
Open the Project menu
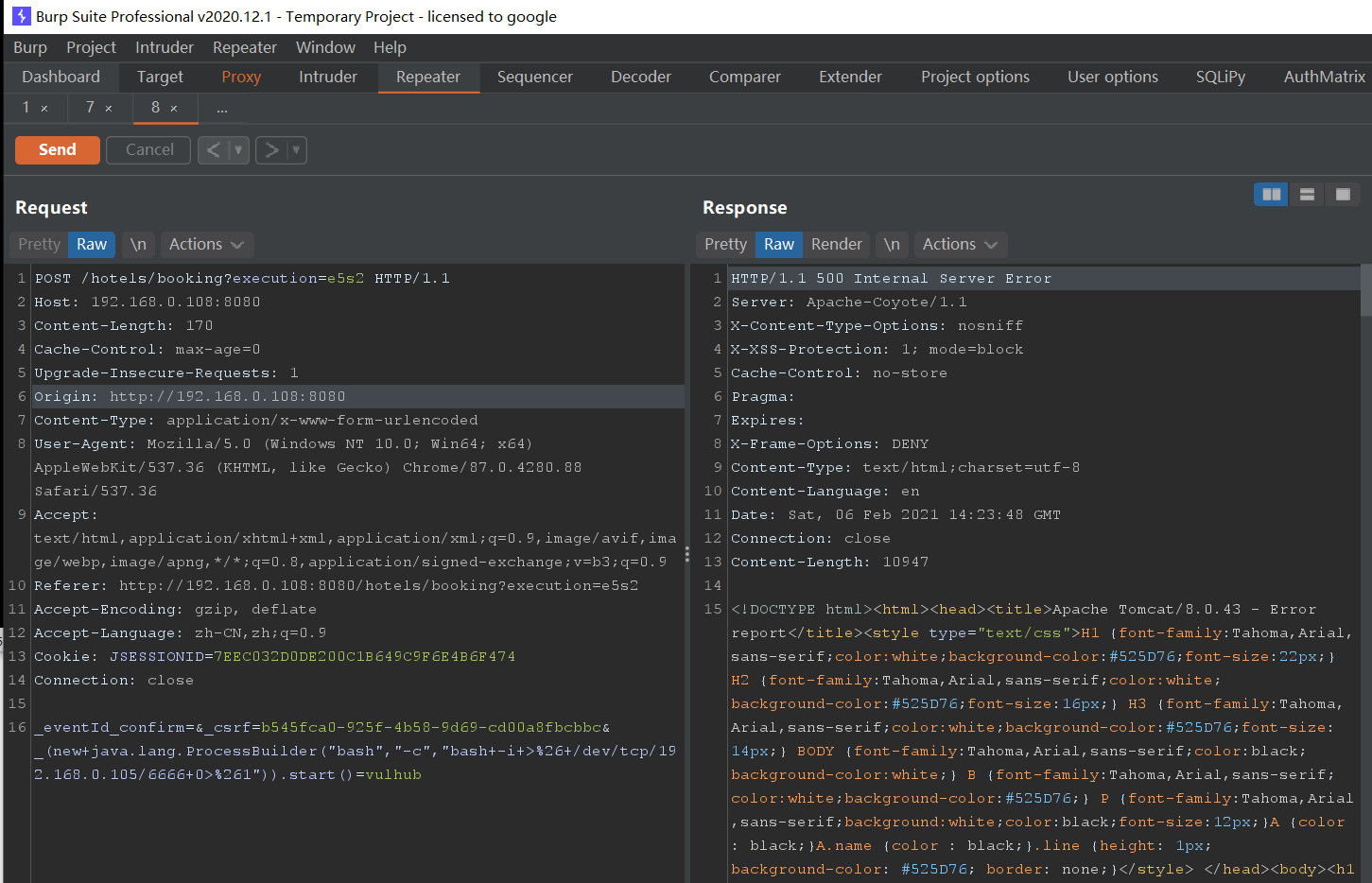tap(91, 47)
